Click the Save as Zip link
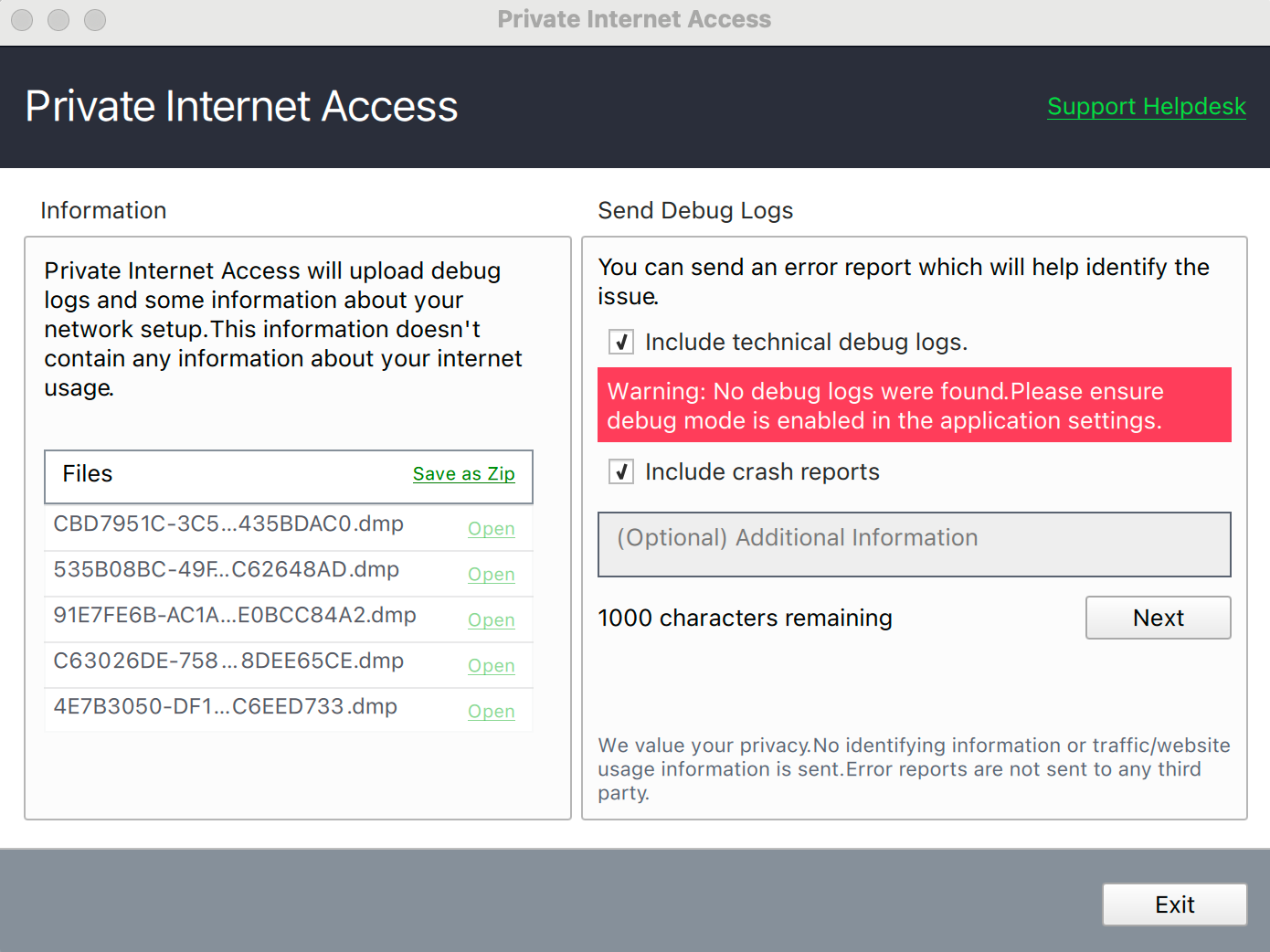Image resolution: width=1270 pixels, height=952 pixels. [463, 474]
